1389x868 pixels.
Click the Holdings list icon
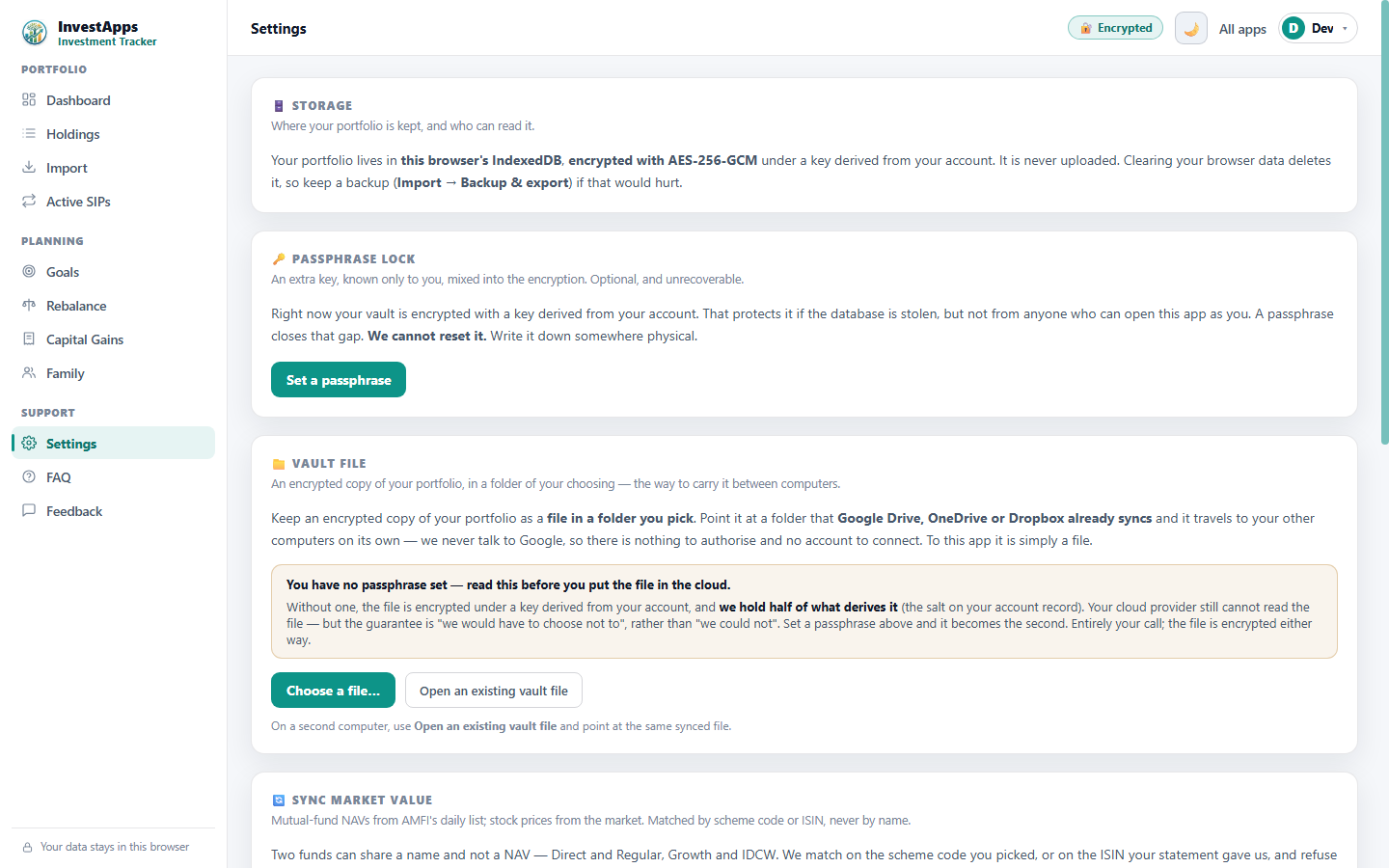[29, 133]
